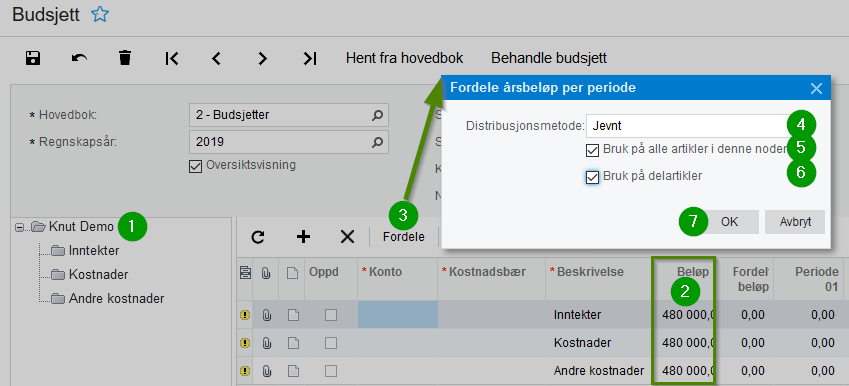Image resolution: width=849 pixels, height=386 pixels.
Task: Toggle Oversiktsvisning checkbox
Action: pos(195,167)
